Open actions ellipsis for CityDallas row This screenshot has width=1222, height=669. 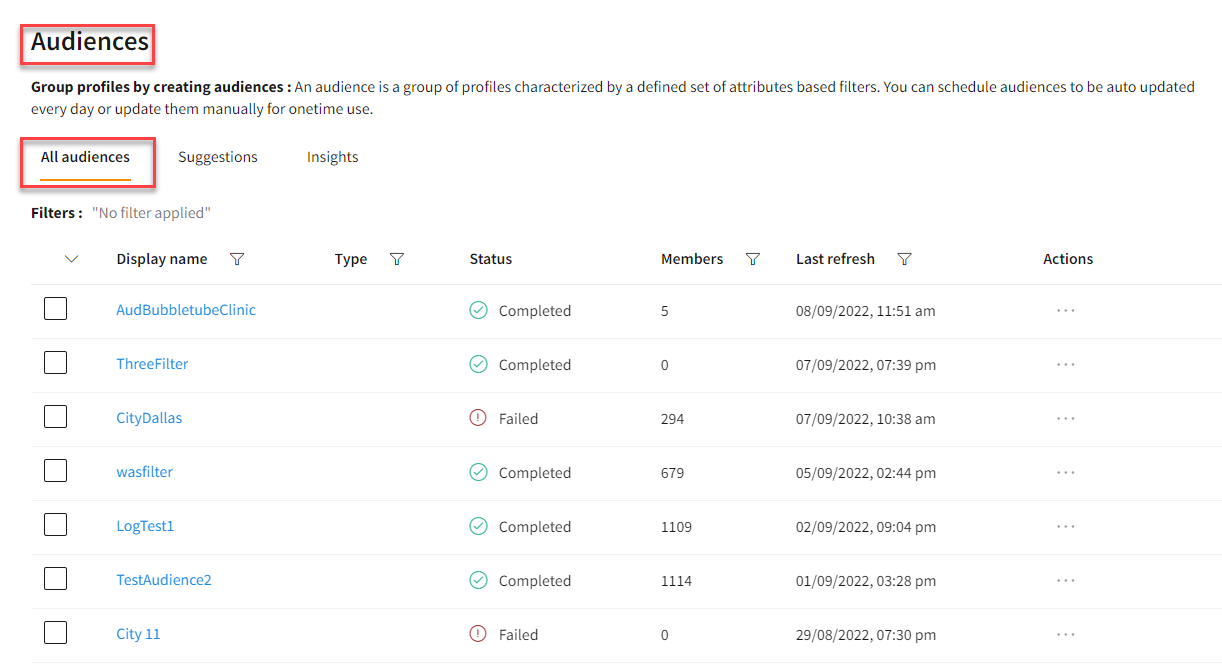[1065, 419]
